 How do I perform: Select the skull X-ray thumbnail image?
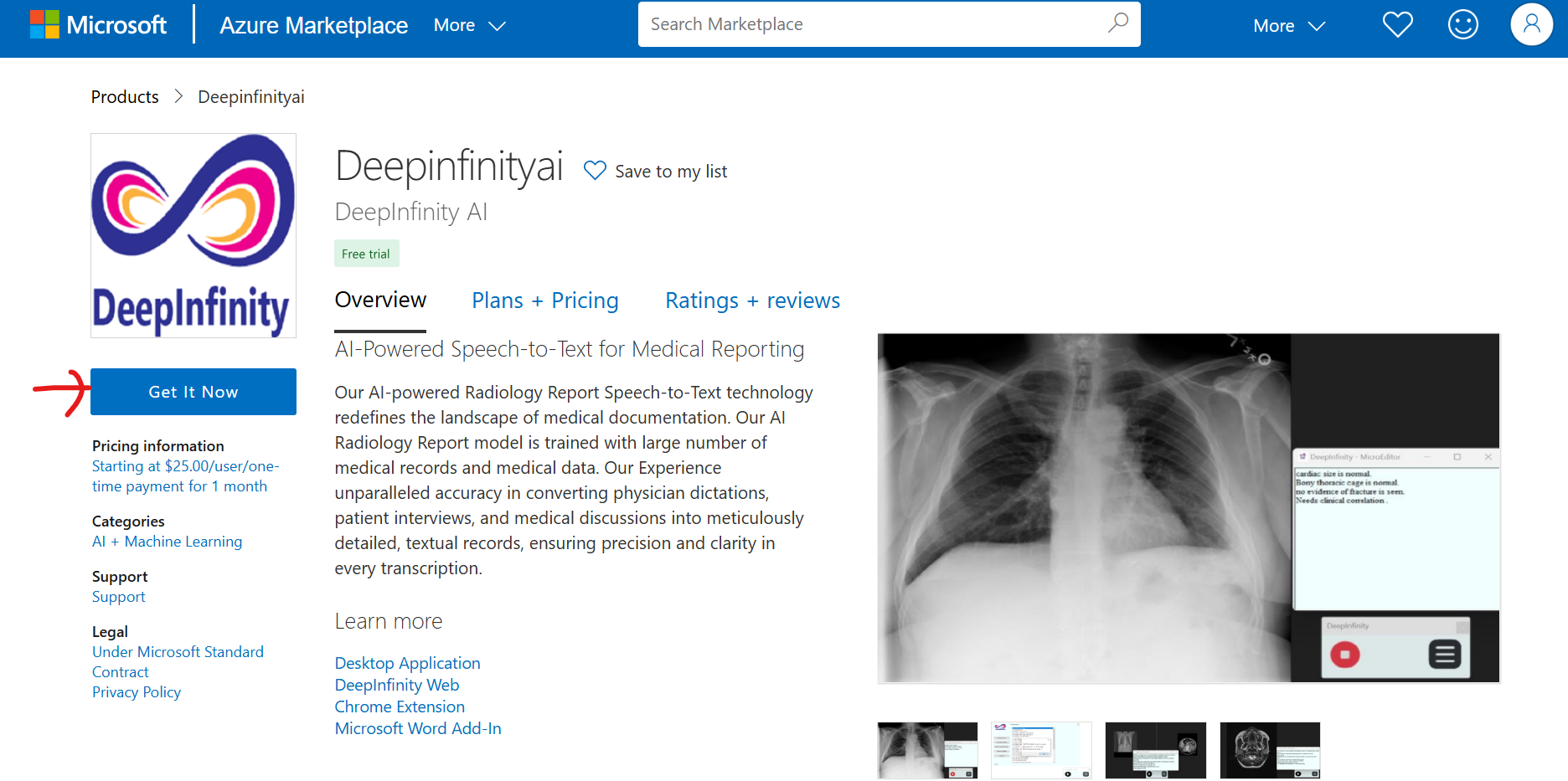[x=1269, y=750]
